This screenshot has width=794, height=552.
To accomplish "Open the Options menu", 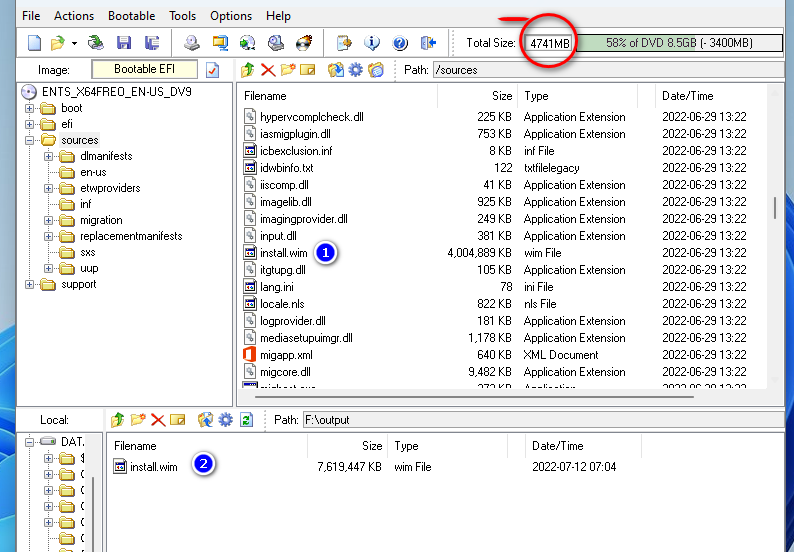I will [231, 16].
